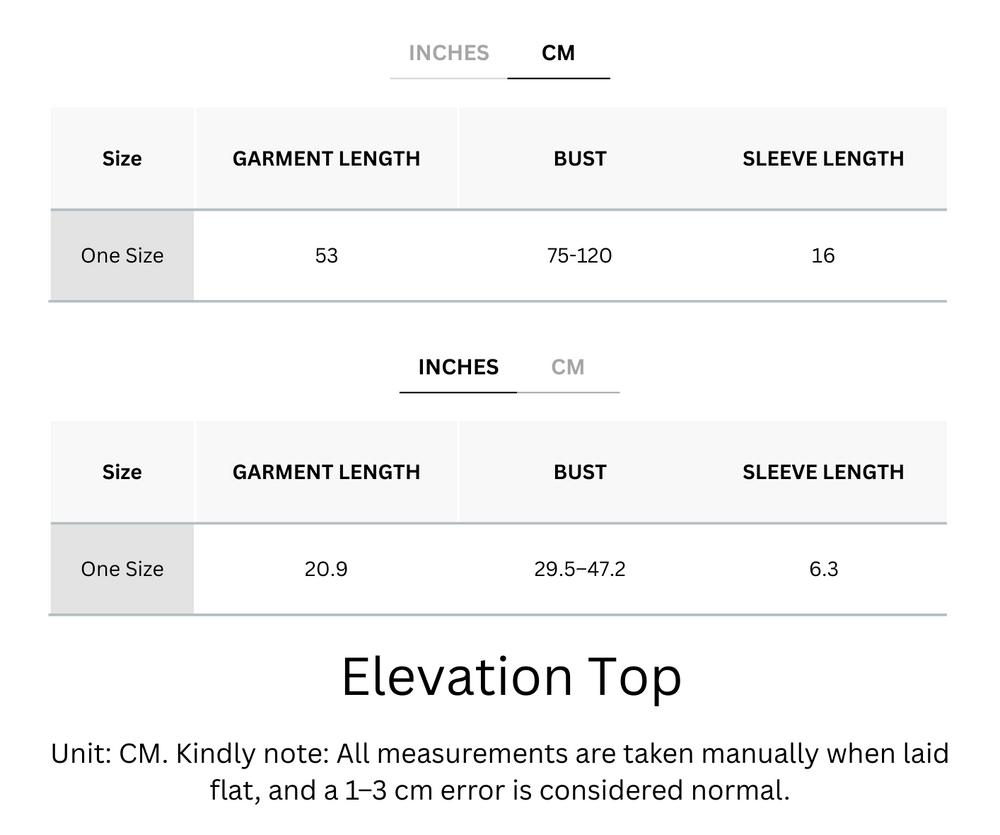This screenshot has height=835, width=1000.
Task: Switch the top table to INCHES
Action: (447, 53)
